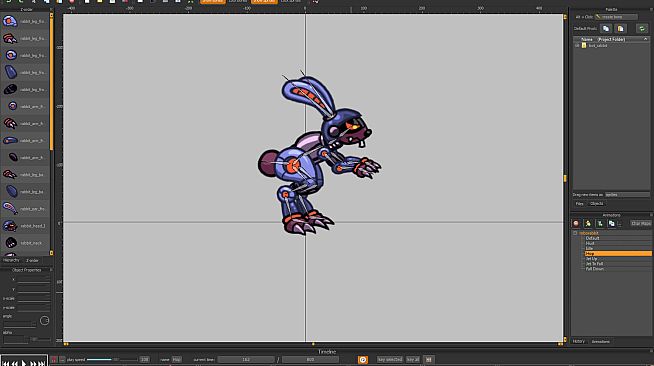Click the y position field in Object Properties
This screenshot has height=366, width=654.
[x=33, y=289]
